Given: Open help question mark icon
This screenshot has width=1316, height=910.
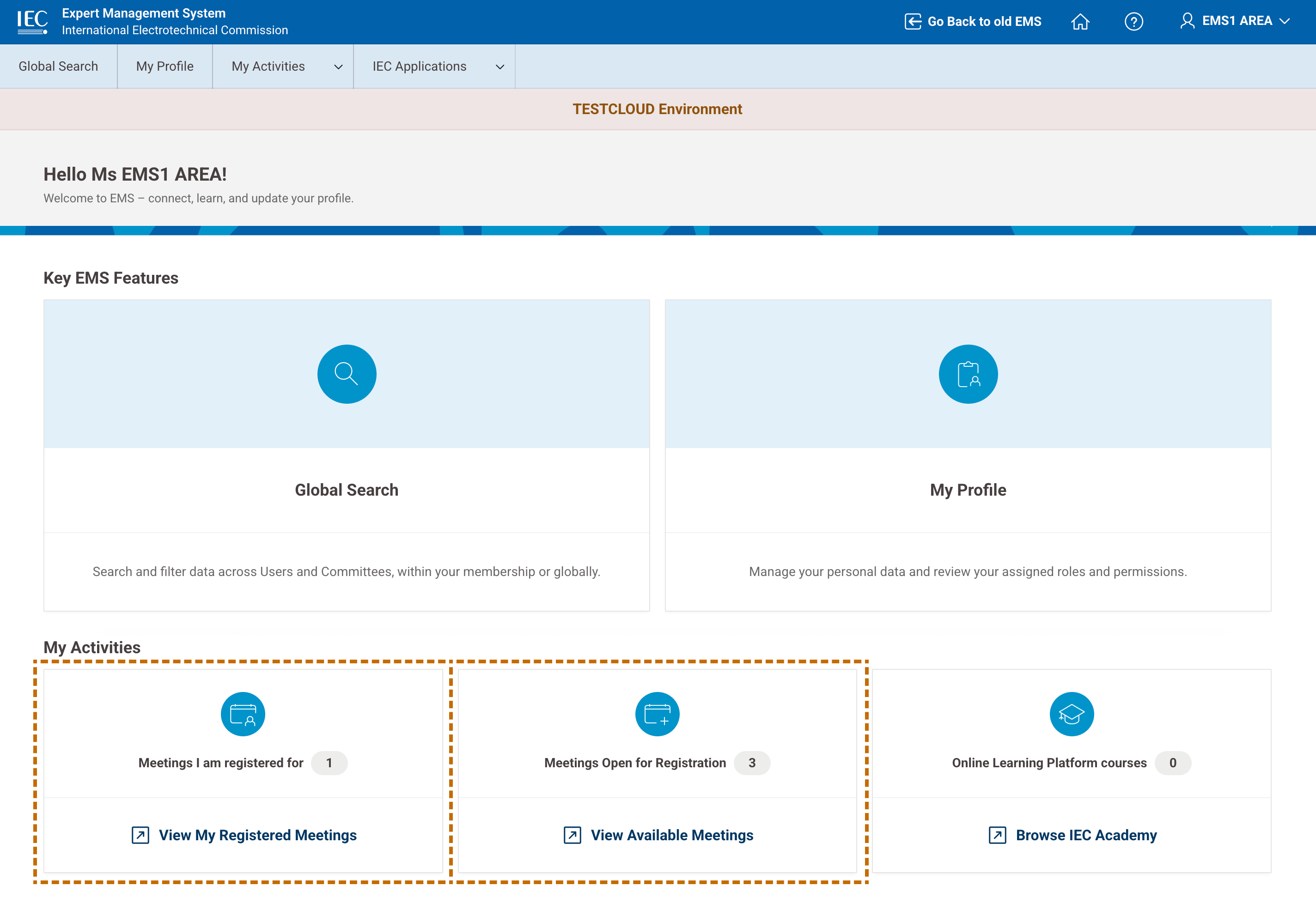Looking at the screenshot, I should pos(1133,22).
